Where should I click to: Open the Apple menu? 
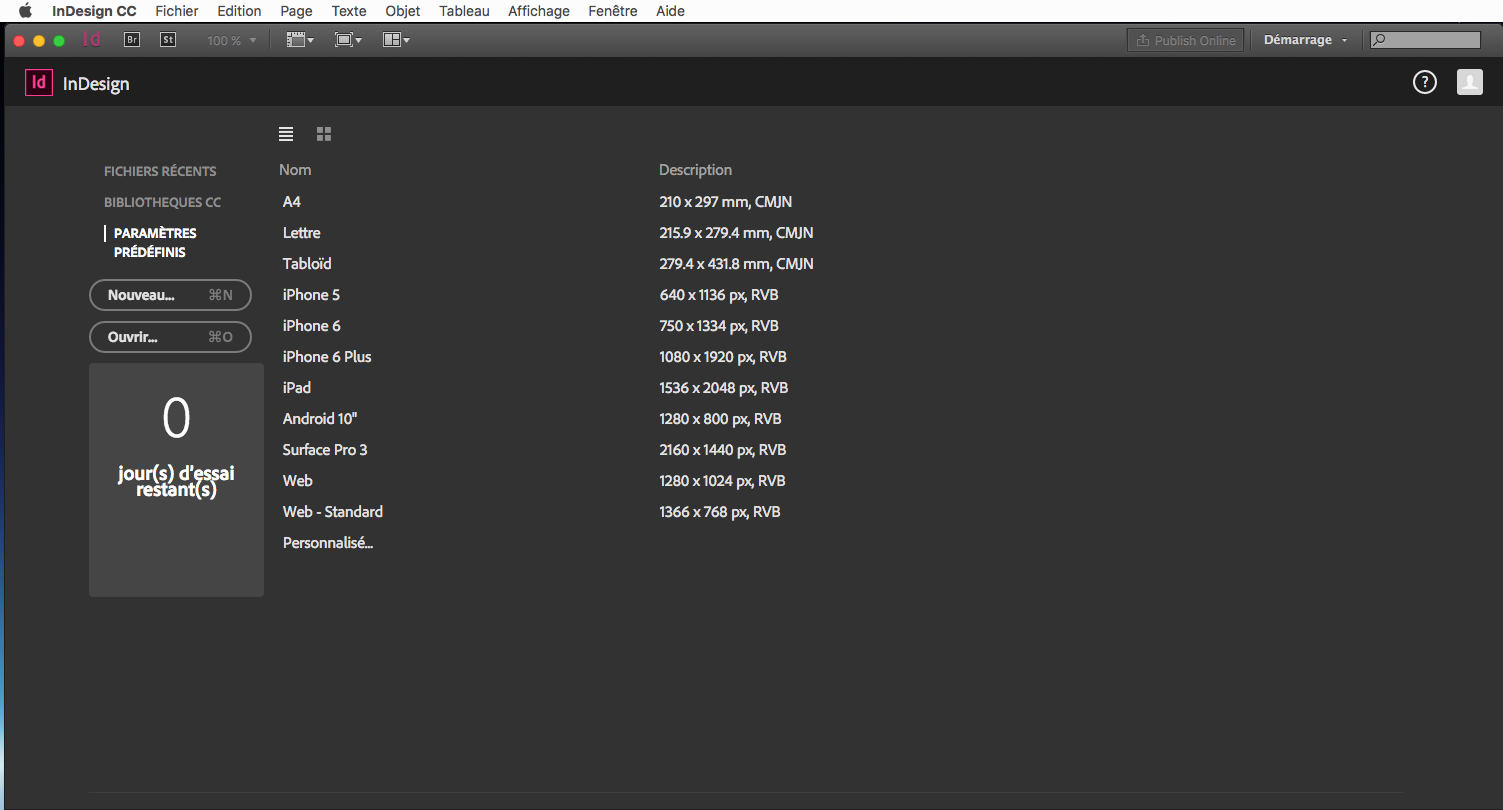tap(26, 11)
